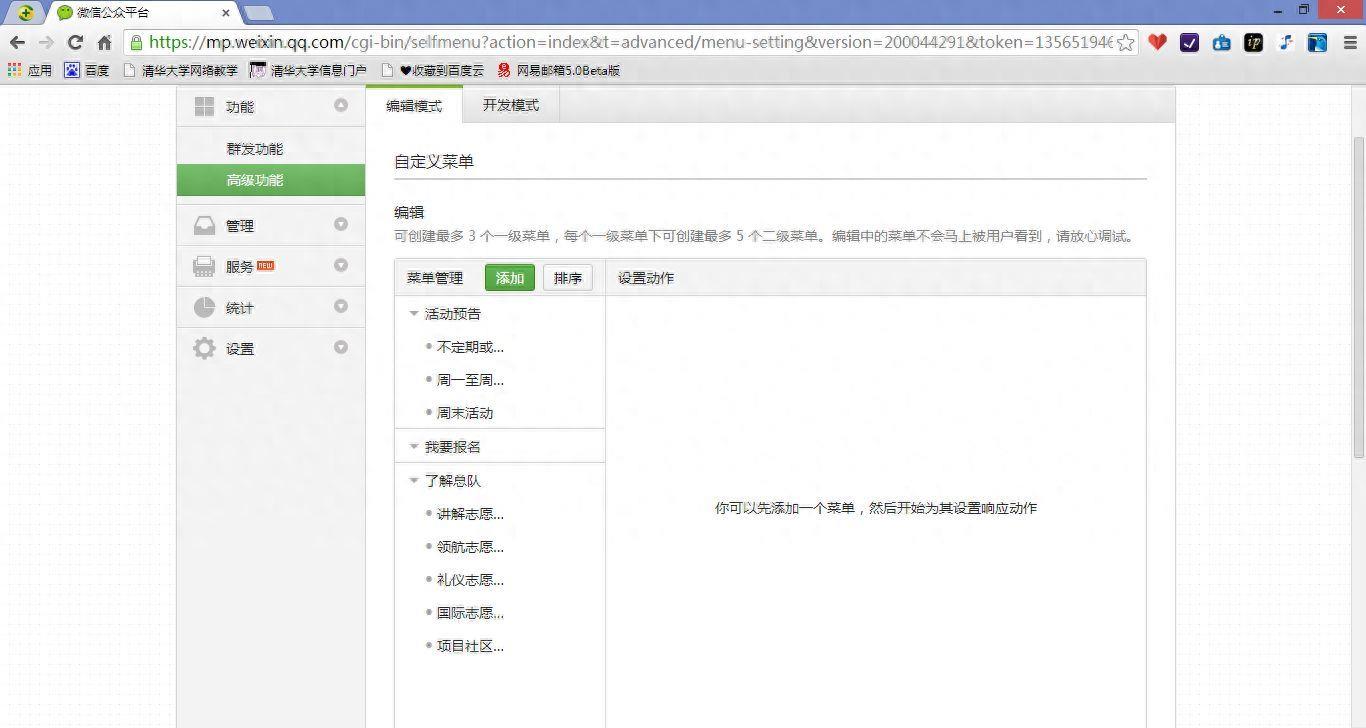Open the 清华大学信息门户 bookmark
The image size is (1366, 728).
pyautogui.click(x=308, y=70)
